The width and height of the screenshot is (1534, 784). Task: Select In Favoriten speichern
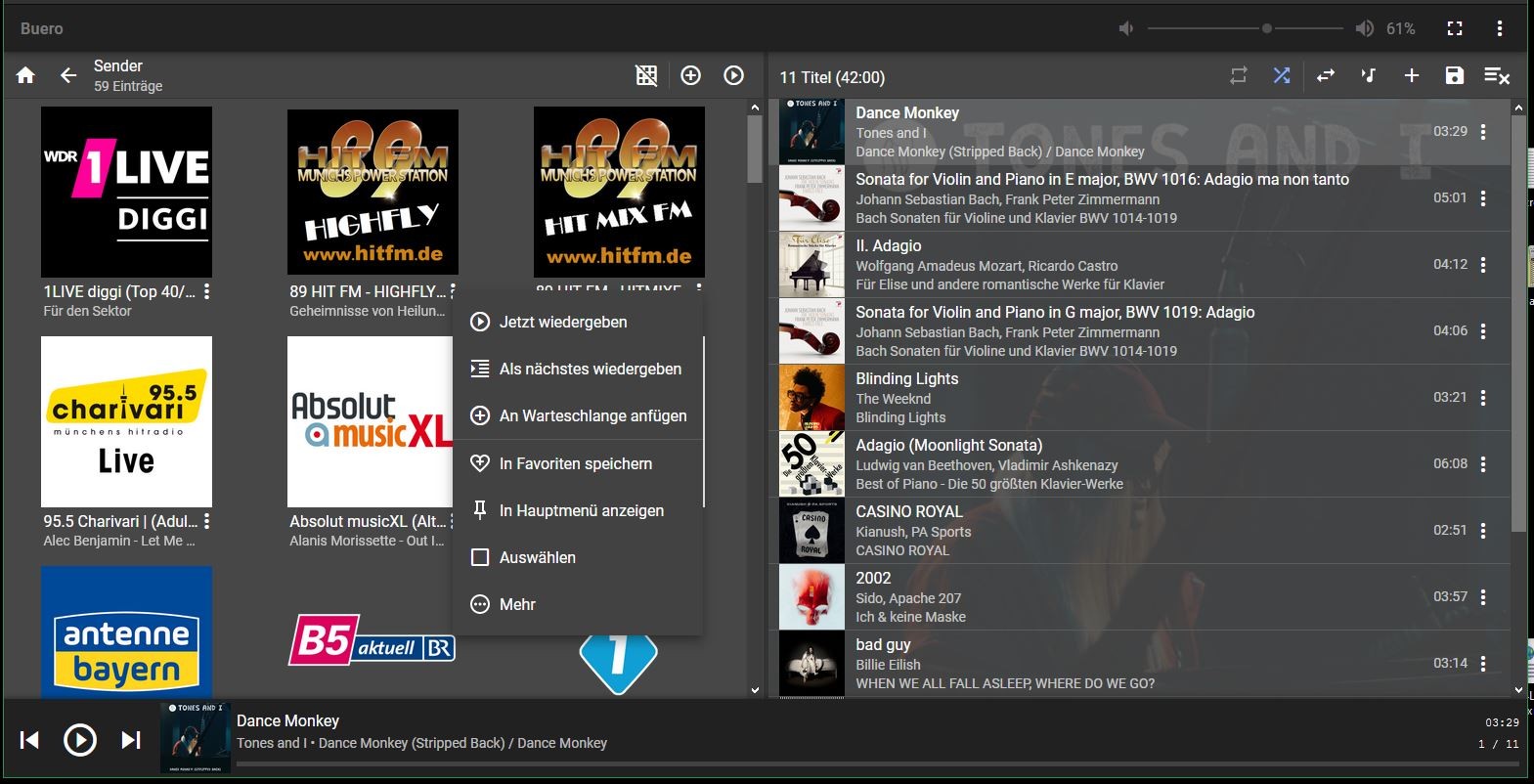(578, 463)
